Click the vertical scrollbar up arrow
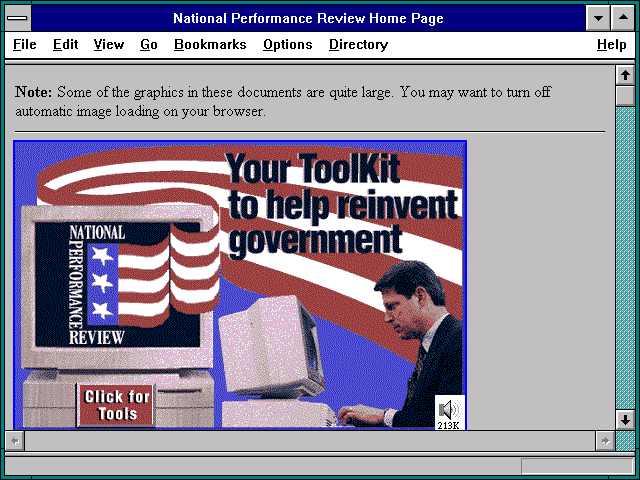This screenshot has height=480, width=640. pos(625,75)
